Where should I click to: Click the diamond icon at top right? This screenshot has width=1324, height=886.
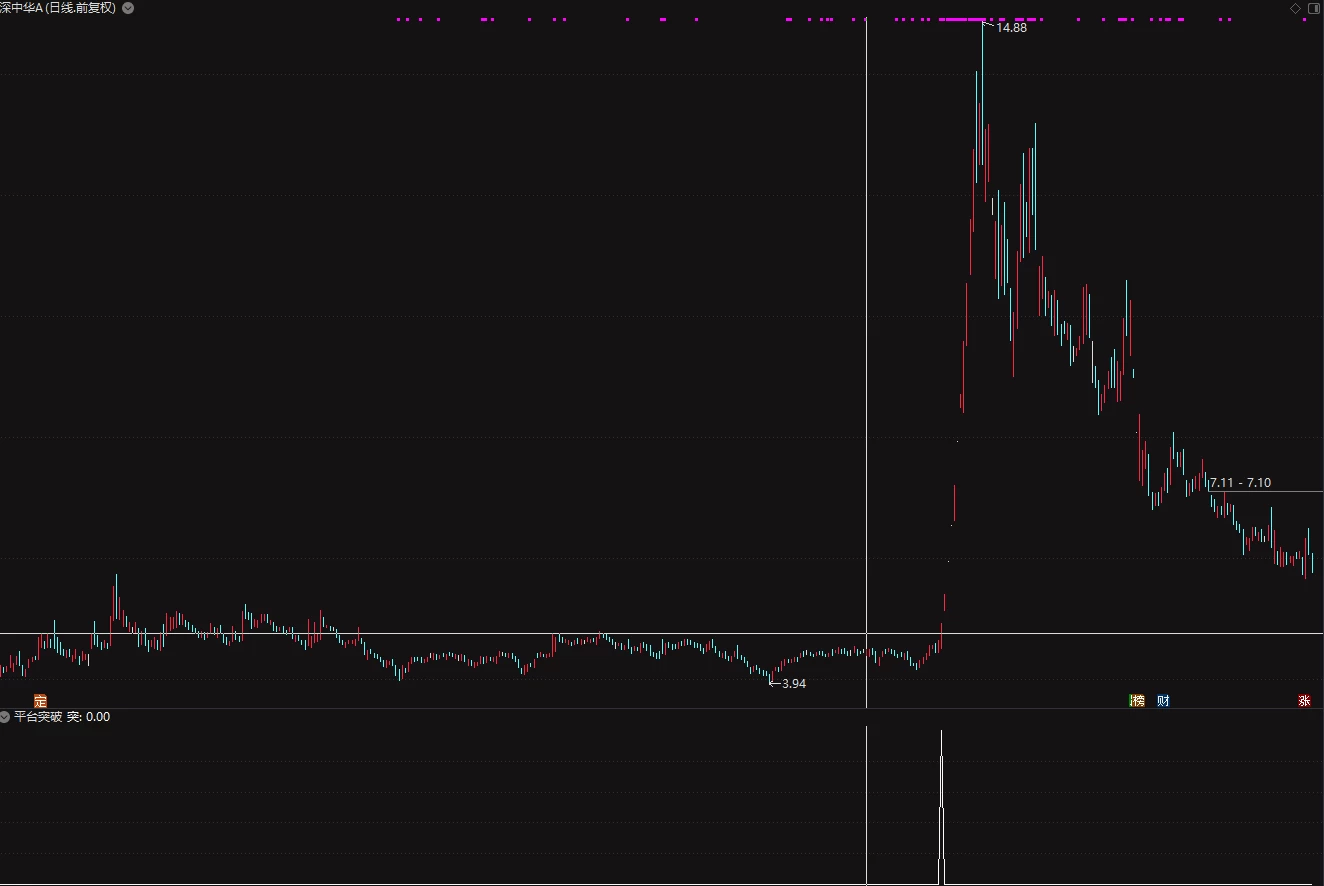(x=1295, y=8)
